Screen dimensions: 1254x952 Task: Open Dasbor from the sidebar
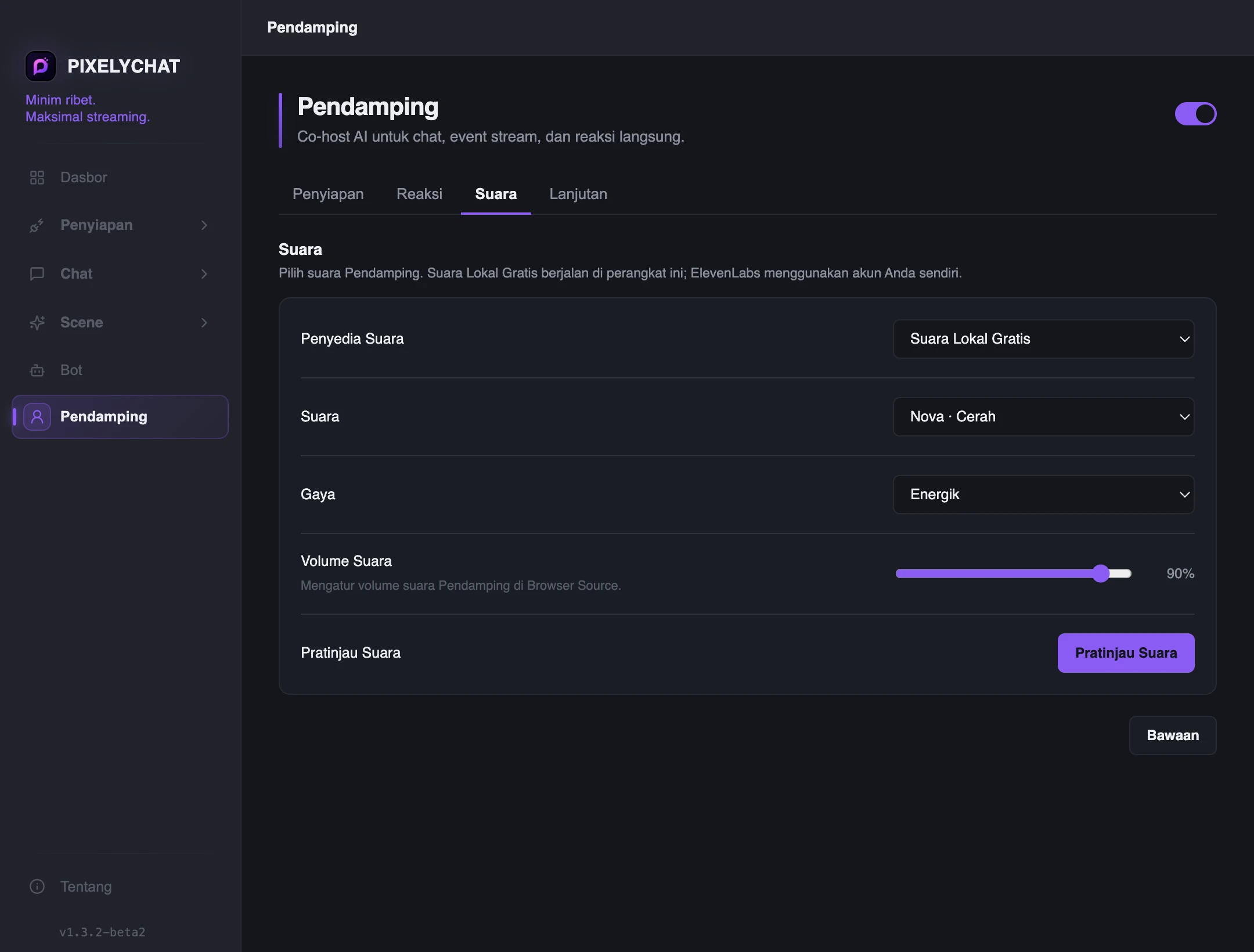(120, 178)
